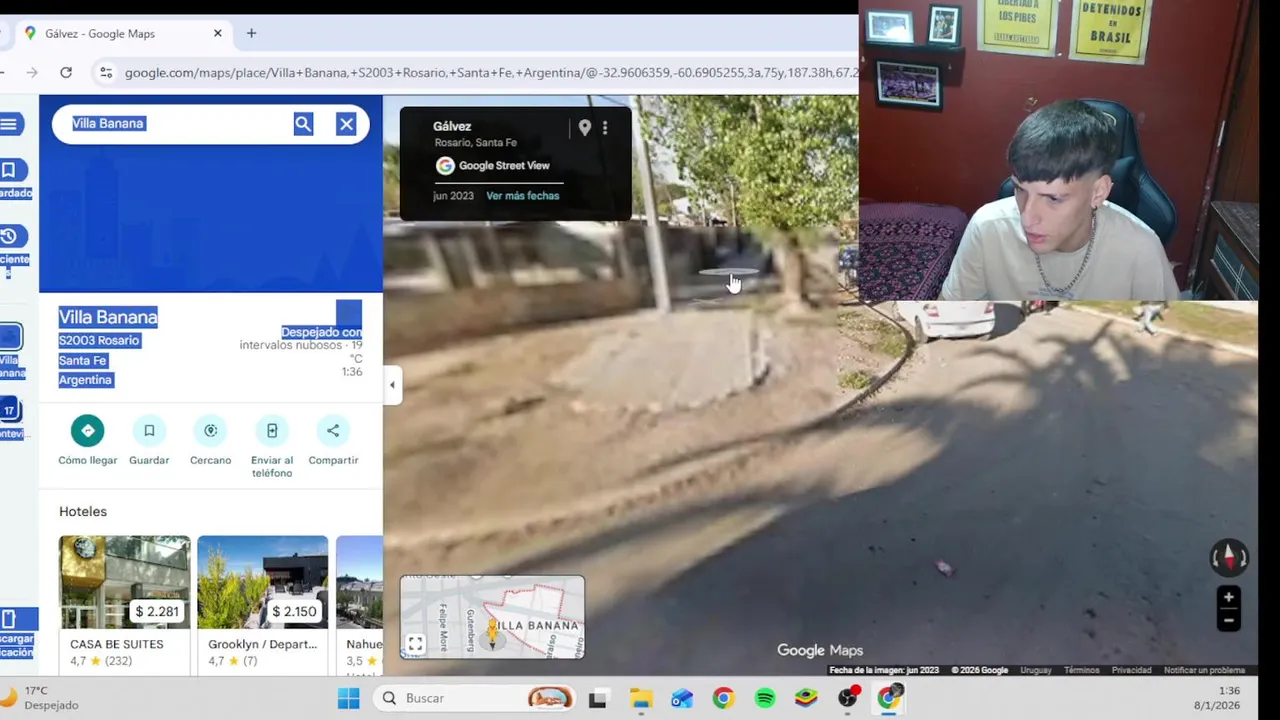Click the Privacidad link in footer
The image size is (1280, 720).
point(1131,670)
